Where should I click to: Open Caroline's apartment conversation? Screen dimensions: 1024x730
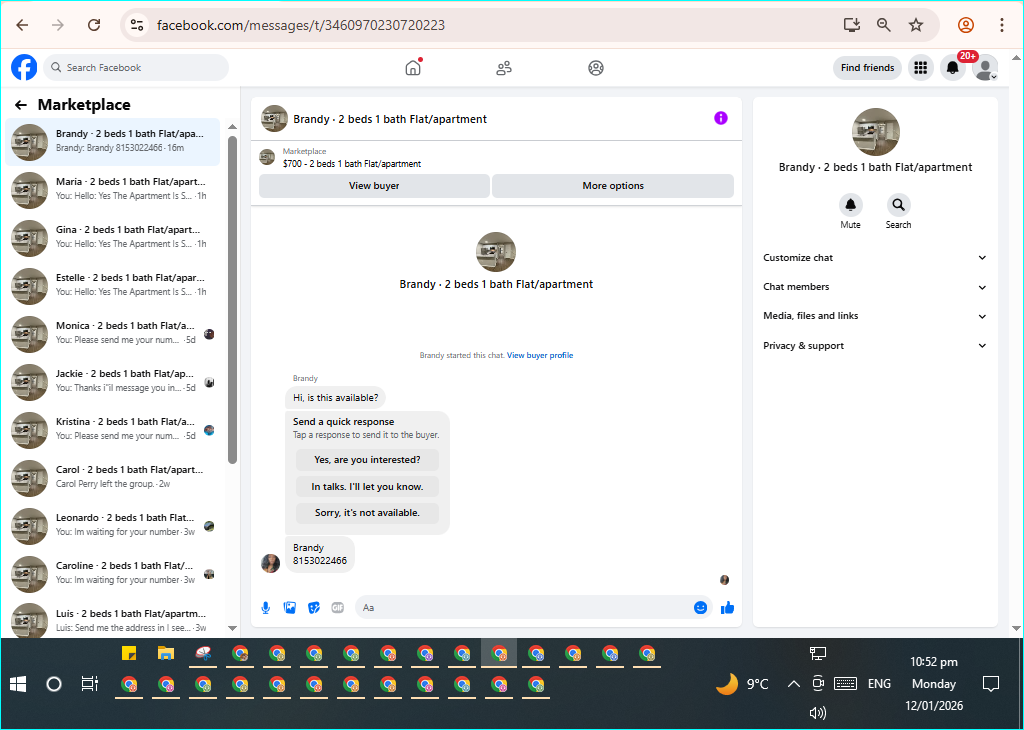click(x=112, y=574)
